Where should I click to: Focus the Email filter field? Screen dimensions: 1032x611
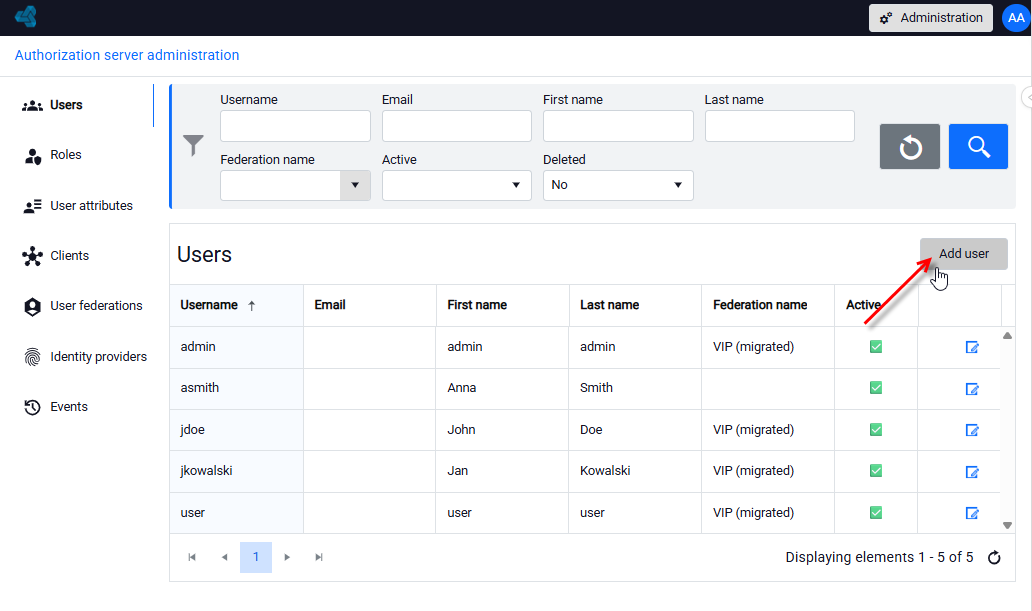(456, 126)
